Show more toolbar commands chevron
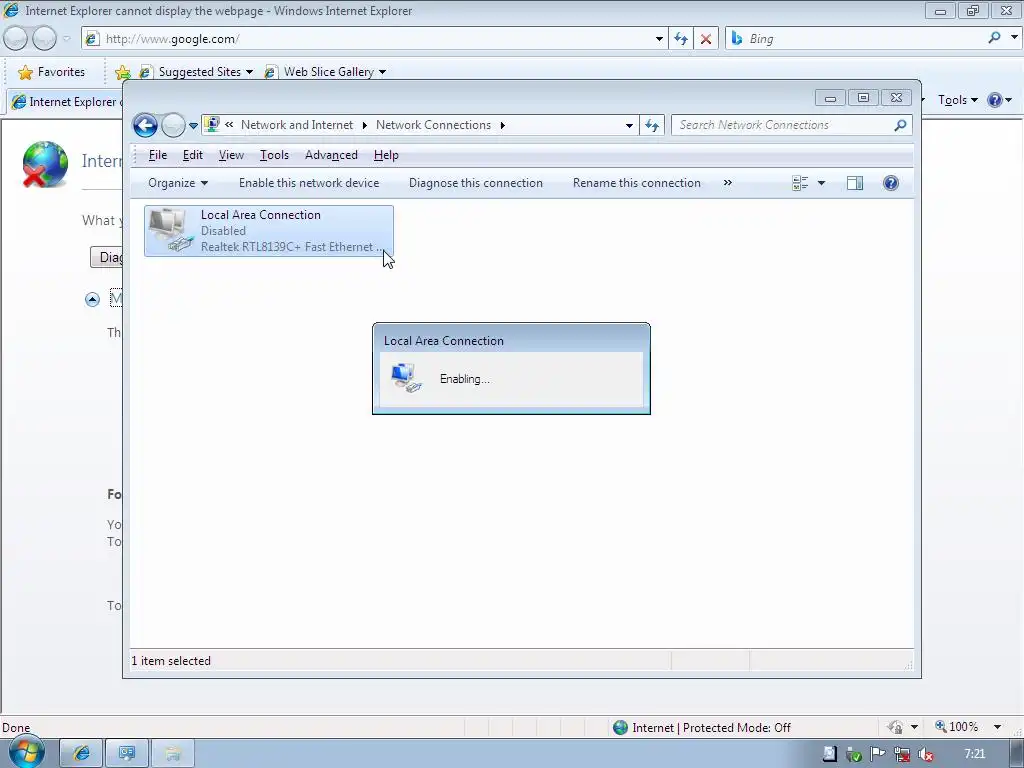 coord(728,183)
